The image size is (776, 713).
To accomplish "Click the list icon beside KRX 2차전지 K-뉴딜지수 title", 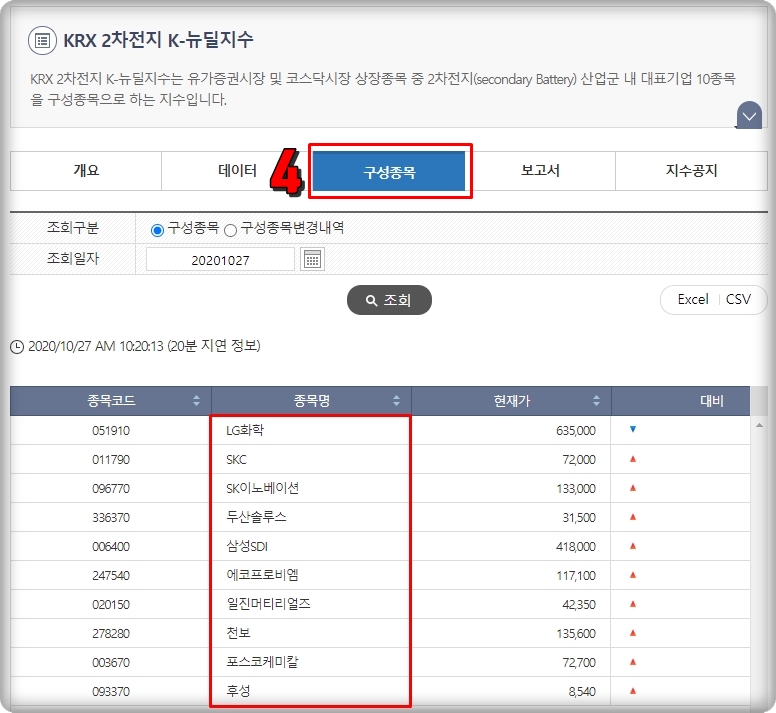I will (x=42, y=40).
